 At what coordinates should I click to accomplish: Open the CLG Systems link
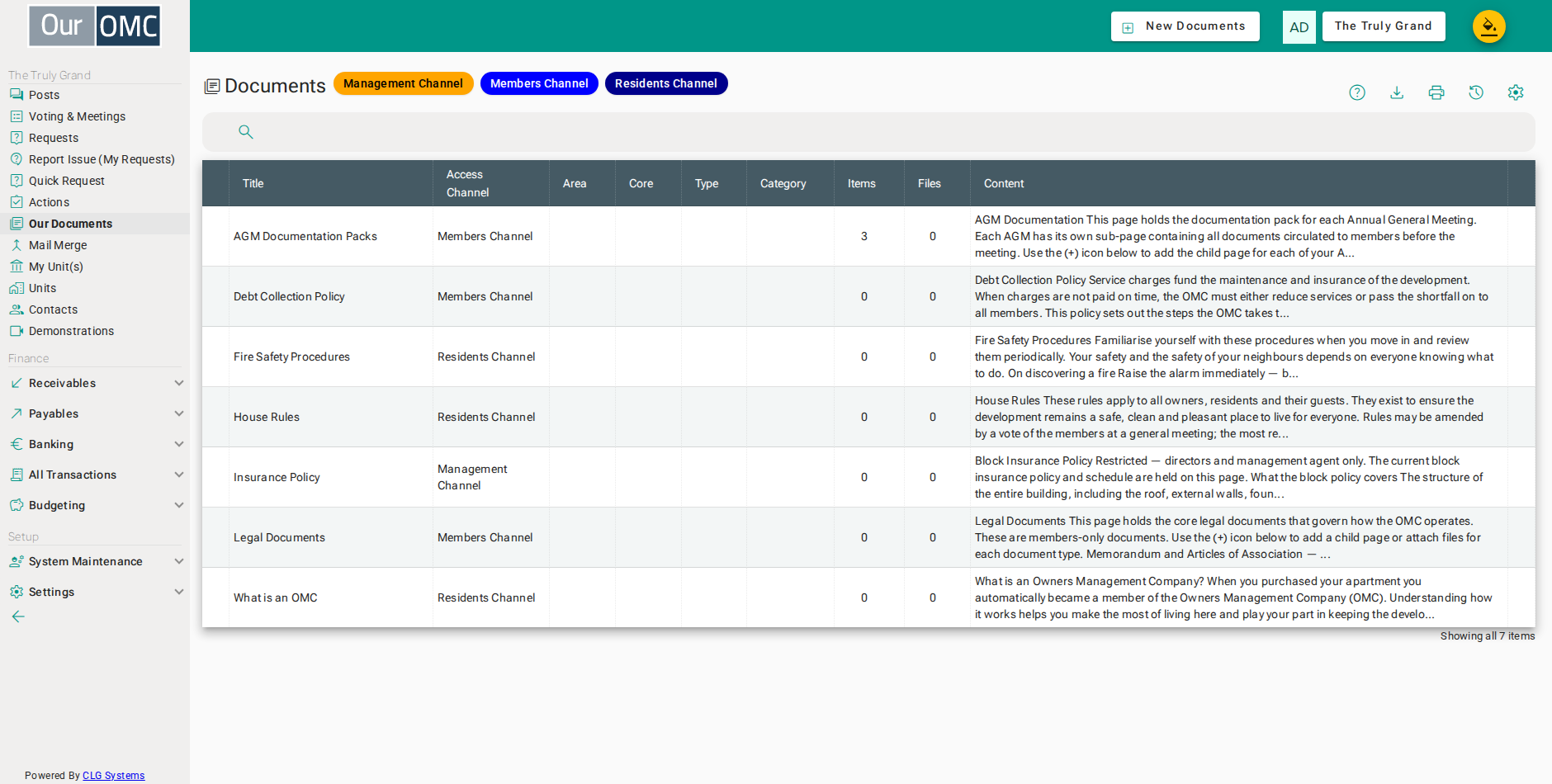coord(113,776)
